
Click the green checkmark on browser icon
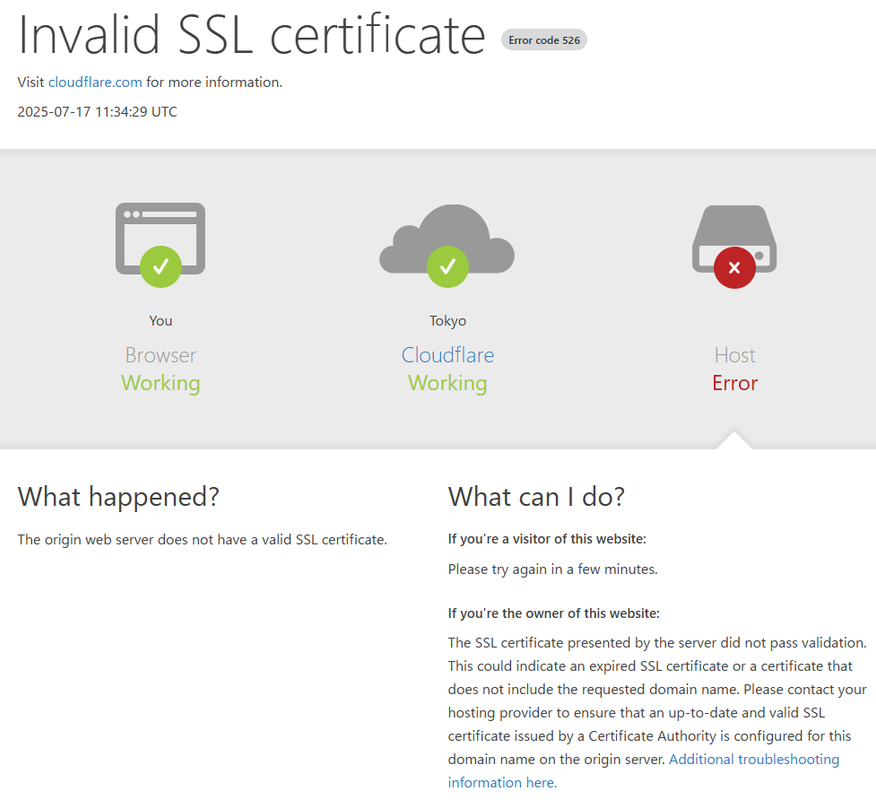(161, 266)
